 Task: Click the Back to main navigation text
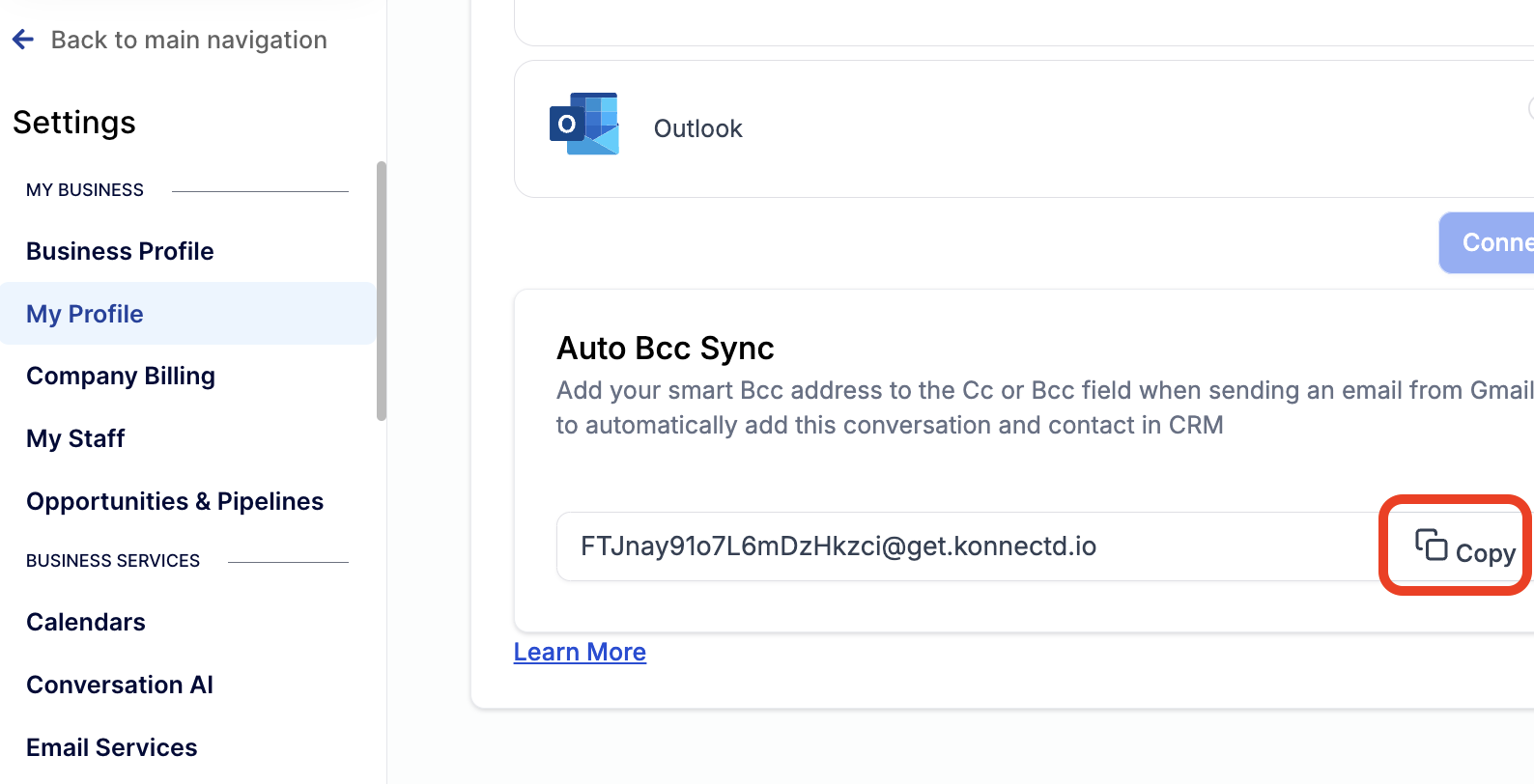coord(189,40)
